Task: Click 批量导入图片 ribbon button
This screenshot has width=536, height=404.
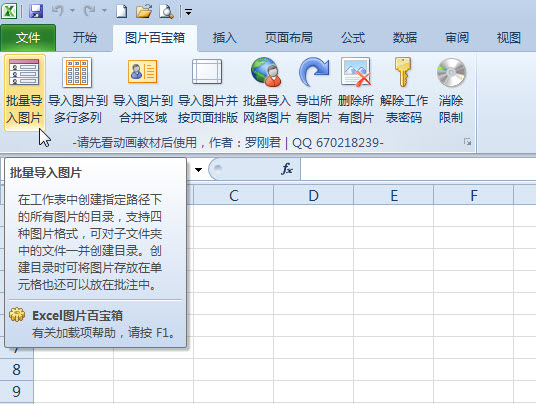Action: 24,92
